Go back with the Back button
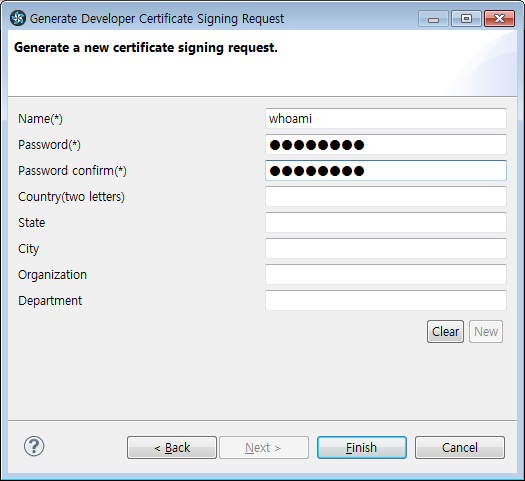This screenshot has width=525, height=481. 172,448
